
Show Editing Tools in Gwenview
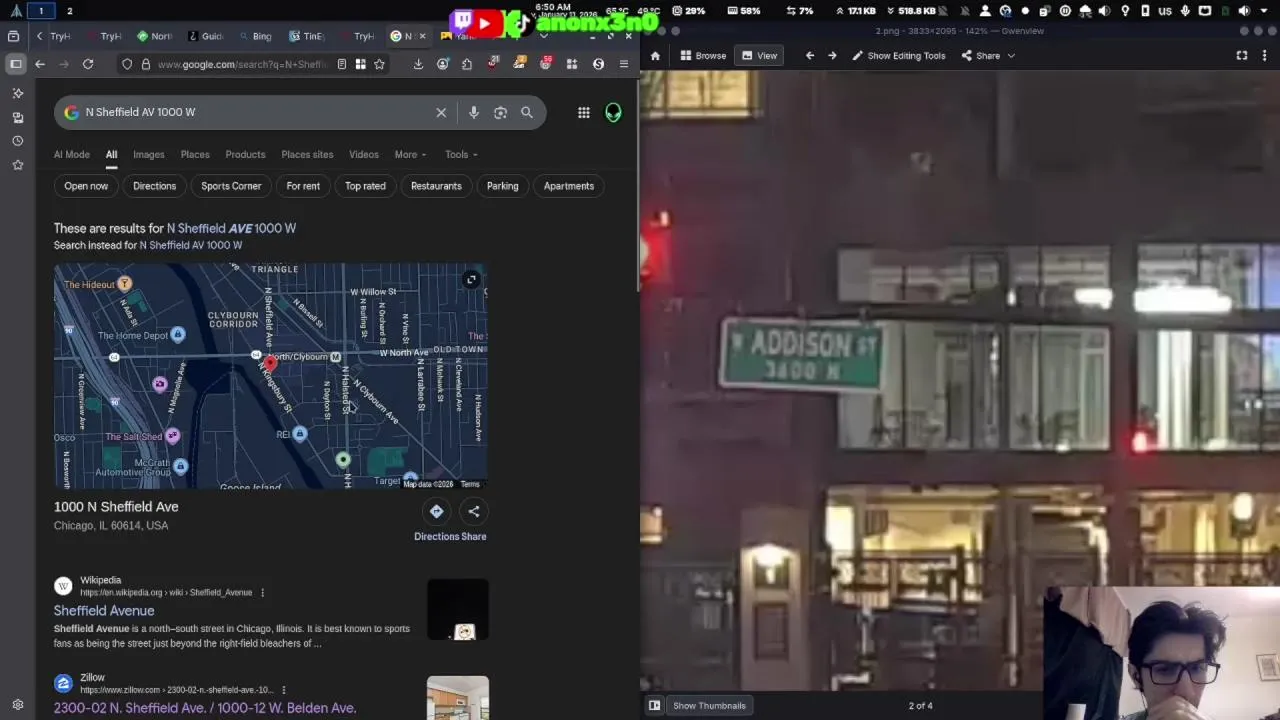tap(898, 56)
